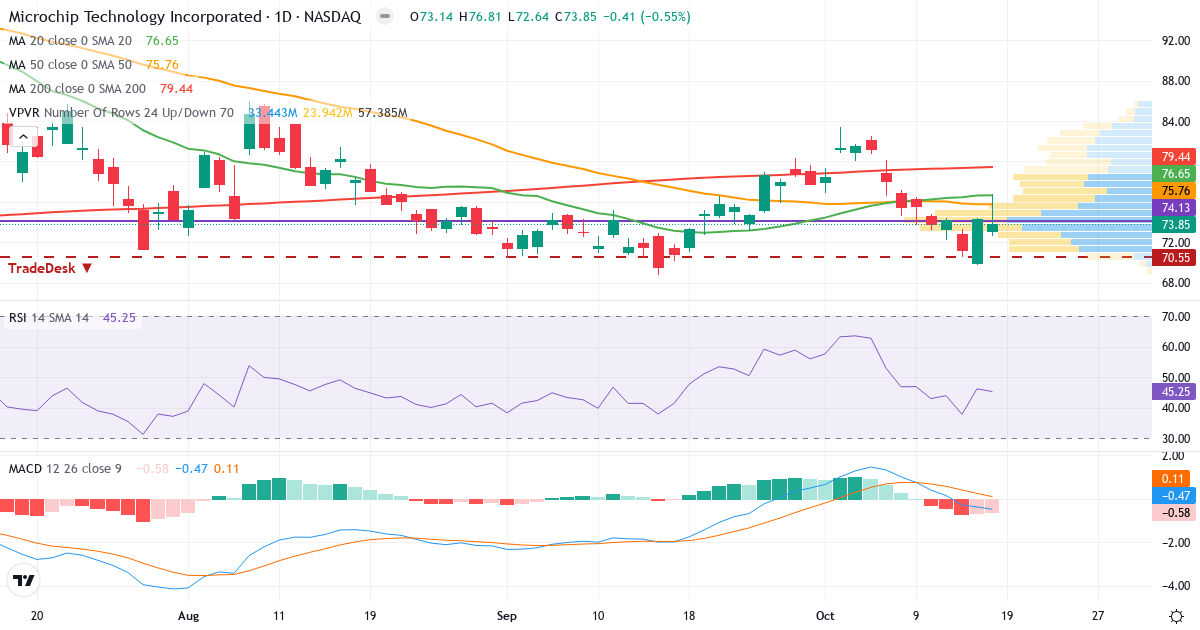Click the MACD -4.00 axis tick
The image size is (1200, 630).
1177,586
